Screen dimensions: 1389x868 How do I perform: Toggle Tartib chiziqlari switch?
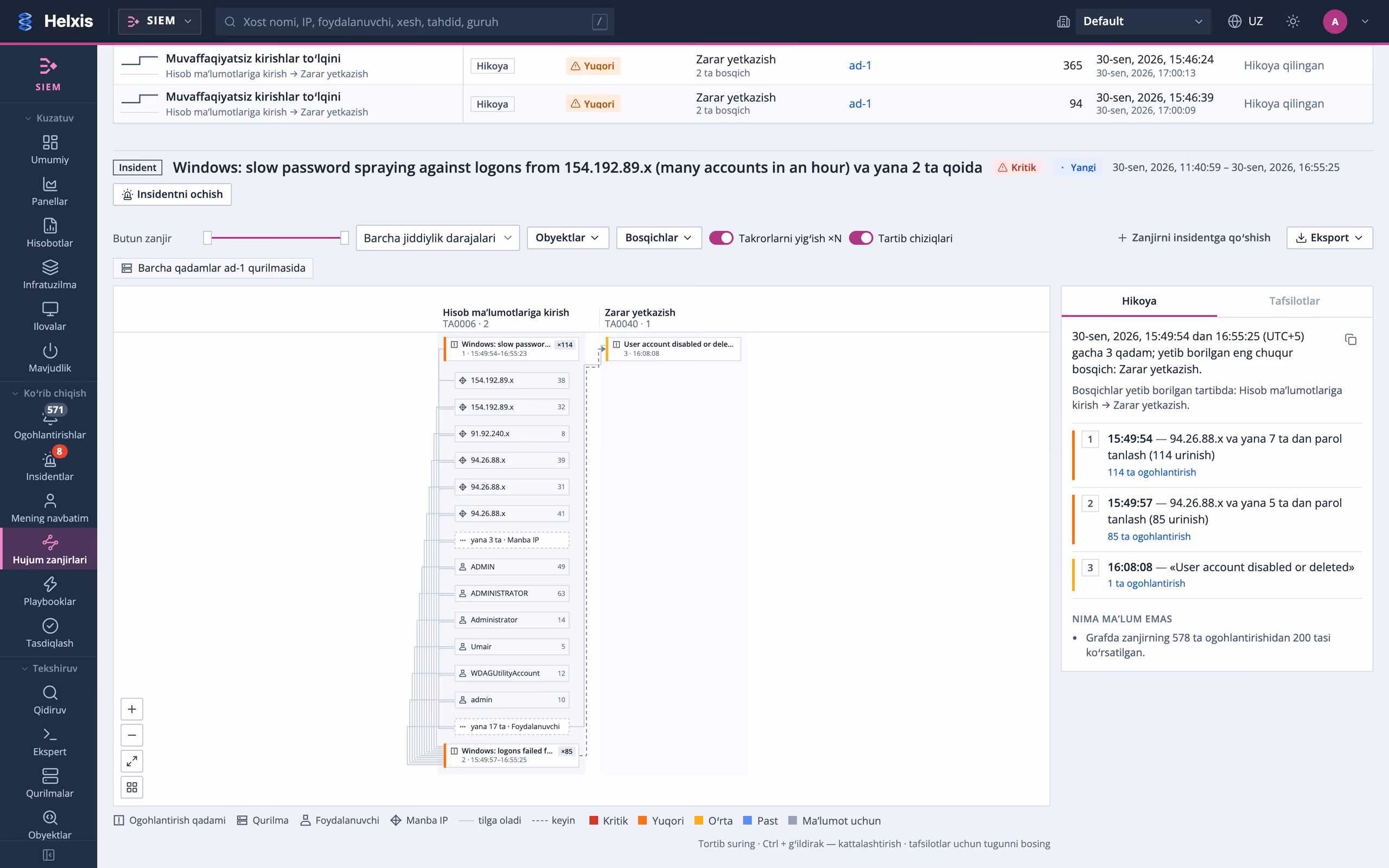coord(861,238)
